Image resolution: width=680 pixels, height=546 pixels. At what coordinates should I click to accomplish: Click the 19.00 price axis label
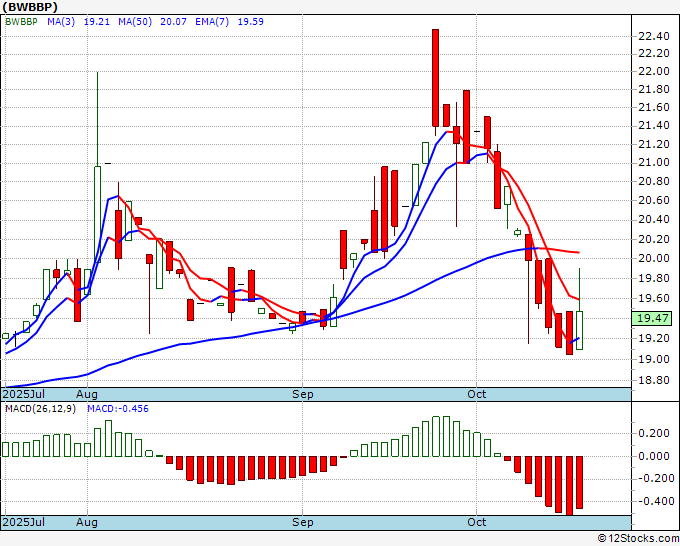(654, 359)
